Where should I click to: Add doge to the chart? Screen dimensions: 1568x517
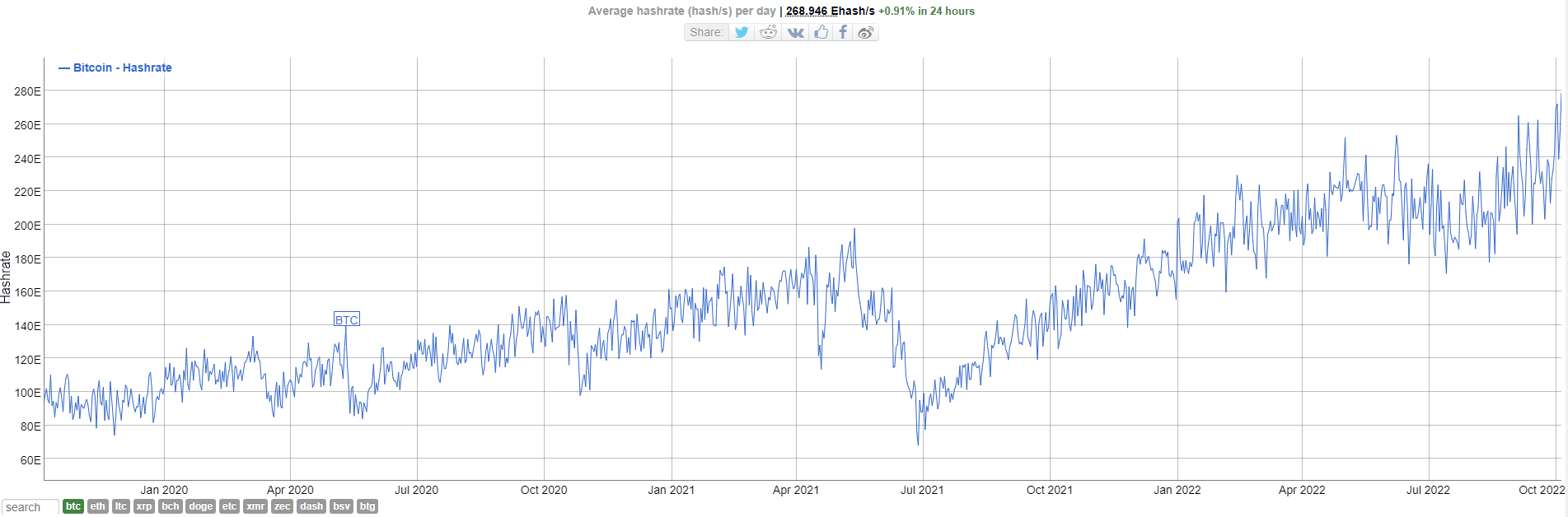point(201,506)
